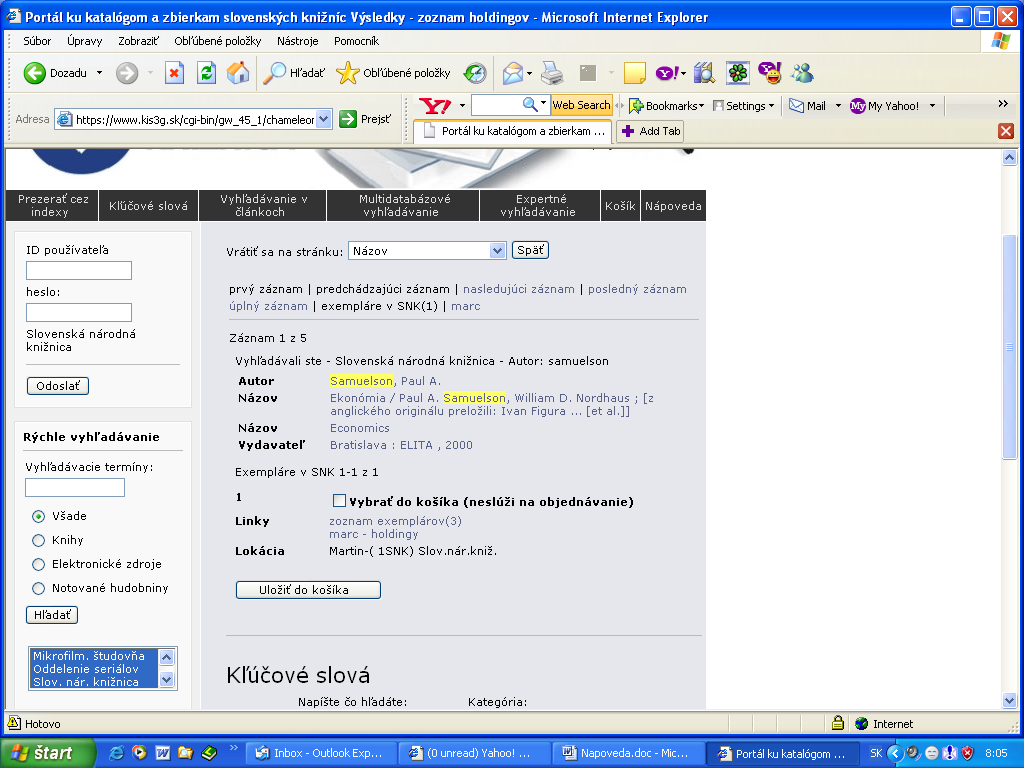1024x768 pixels.
Task: Switch to Expertné vyhľadávanie tab
Action: [x=539, y=205]
